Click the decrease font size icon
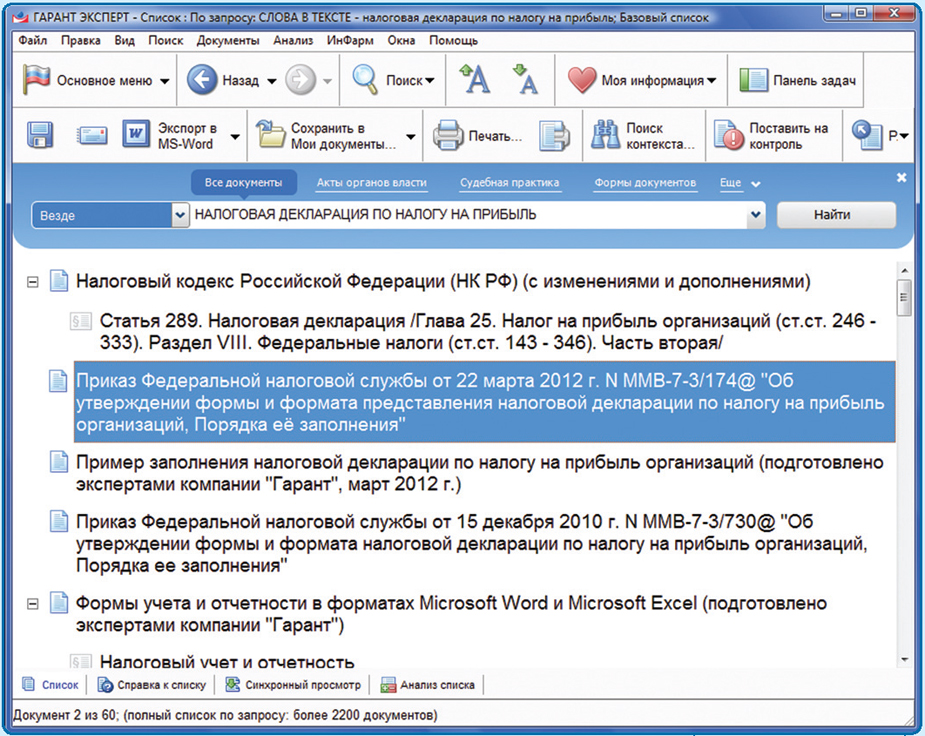 point(525,80)
